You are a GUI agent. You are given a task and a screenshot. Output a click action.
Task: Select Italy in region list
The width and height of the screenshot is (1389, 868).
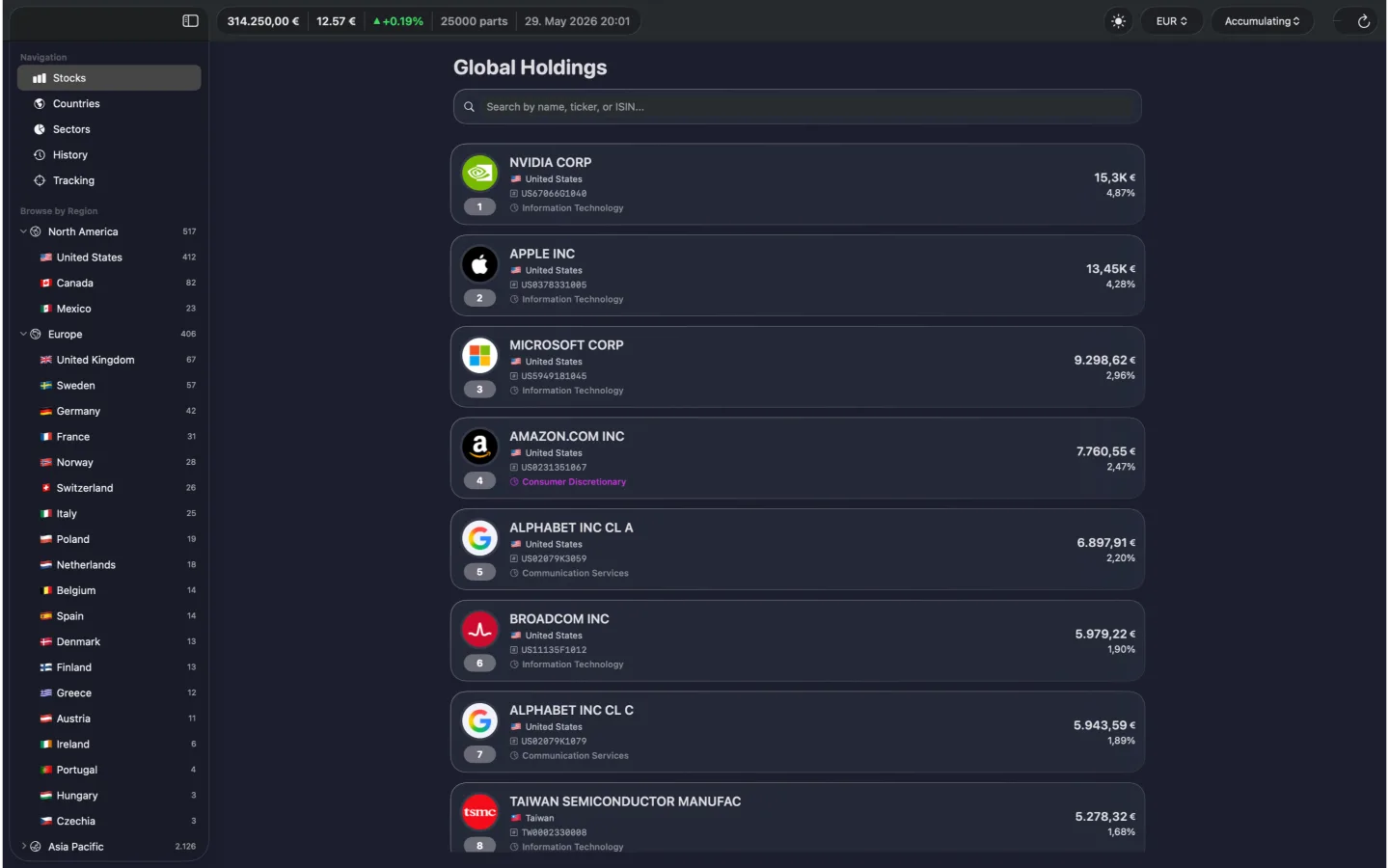click(x=109, y=513)
